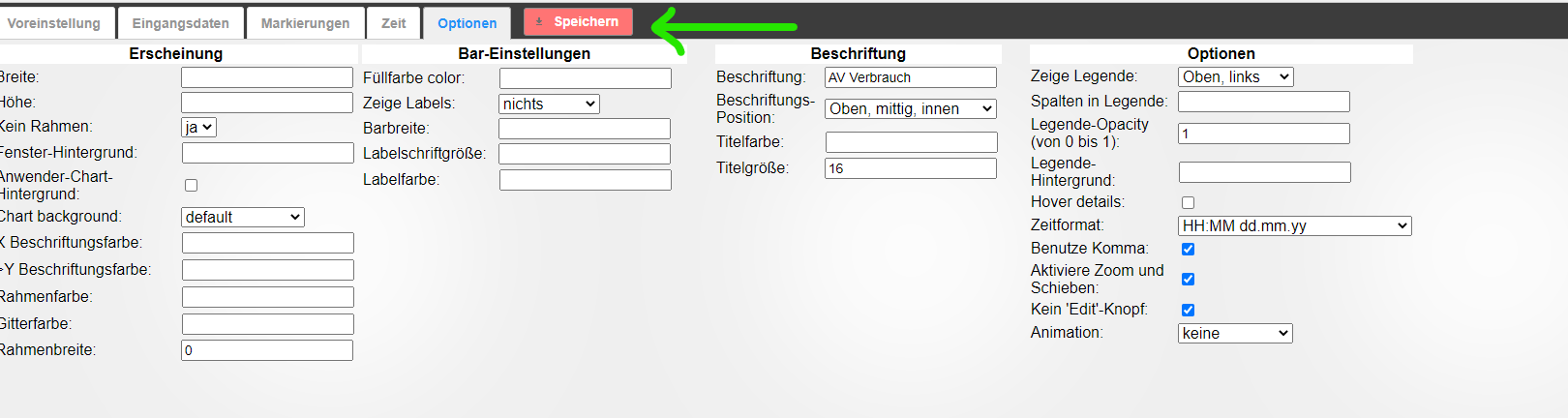The width and height of the screenshot is (1568, 418).
Task: Click the Titelgröße input field
Action: [910, 168]
